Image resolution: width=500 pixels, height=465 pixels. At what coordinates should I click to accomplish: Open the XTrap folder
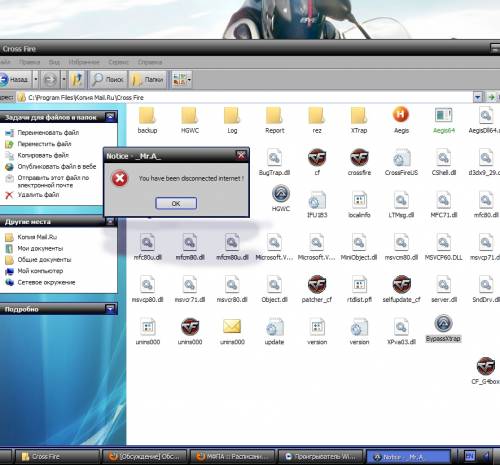(x=359, y=116)
